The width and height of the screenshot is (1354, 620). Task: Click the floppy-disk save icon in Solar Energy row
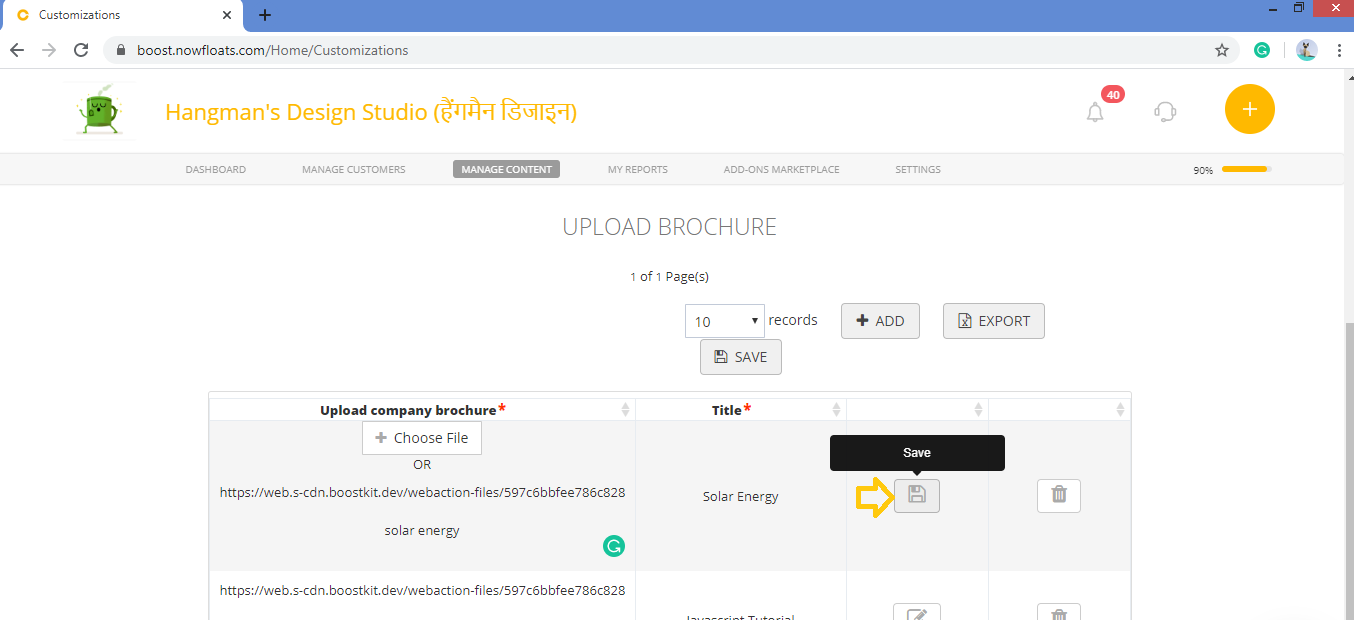[917, 496]
